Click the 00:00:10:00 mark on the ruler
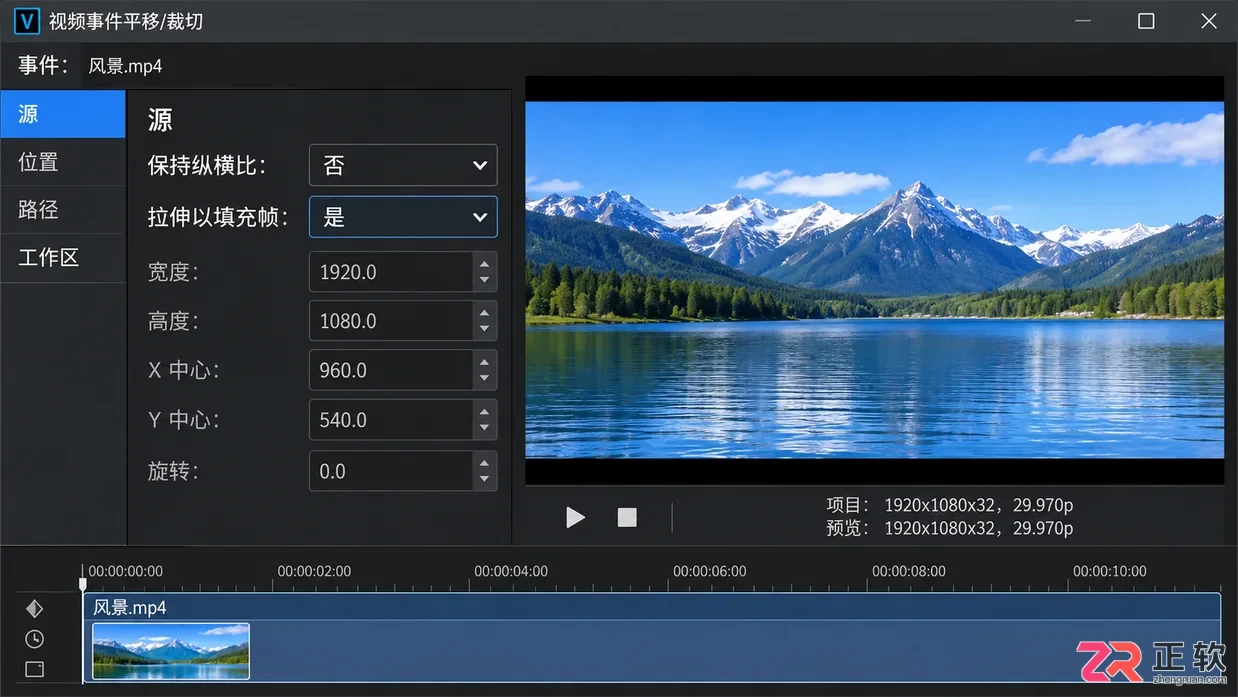The height and width of the screenshot is (697, 1238). click(1110, 571)
